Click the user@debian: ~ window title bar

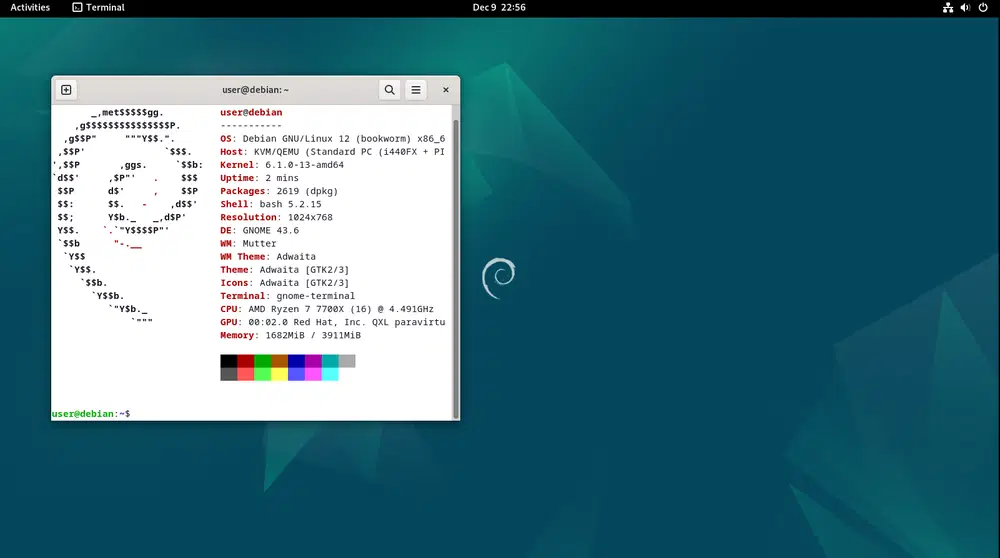point(255,90)
